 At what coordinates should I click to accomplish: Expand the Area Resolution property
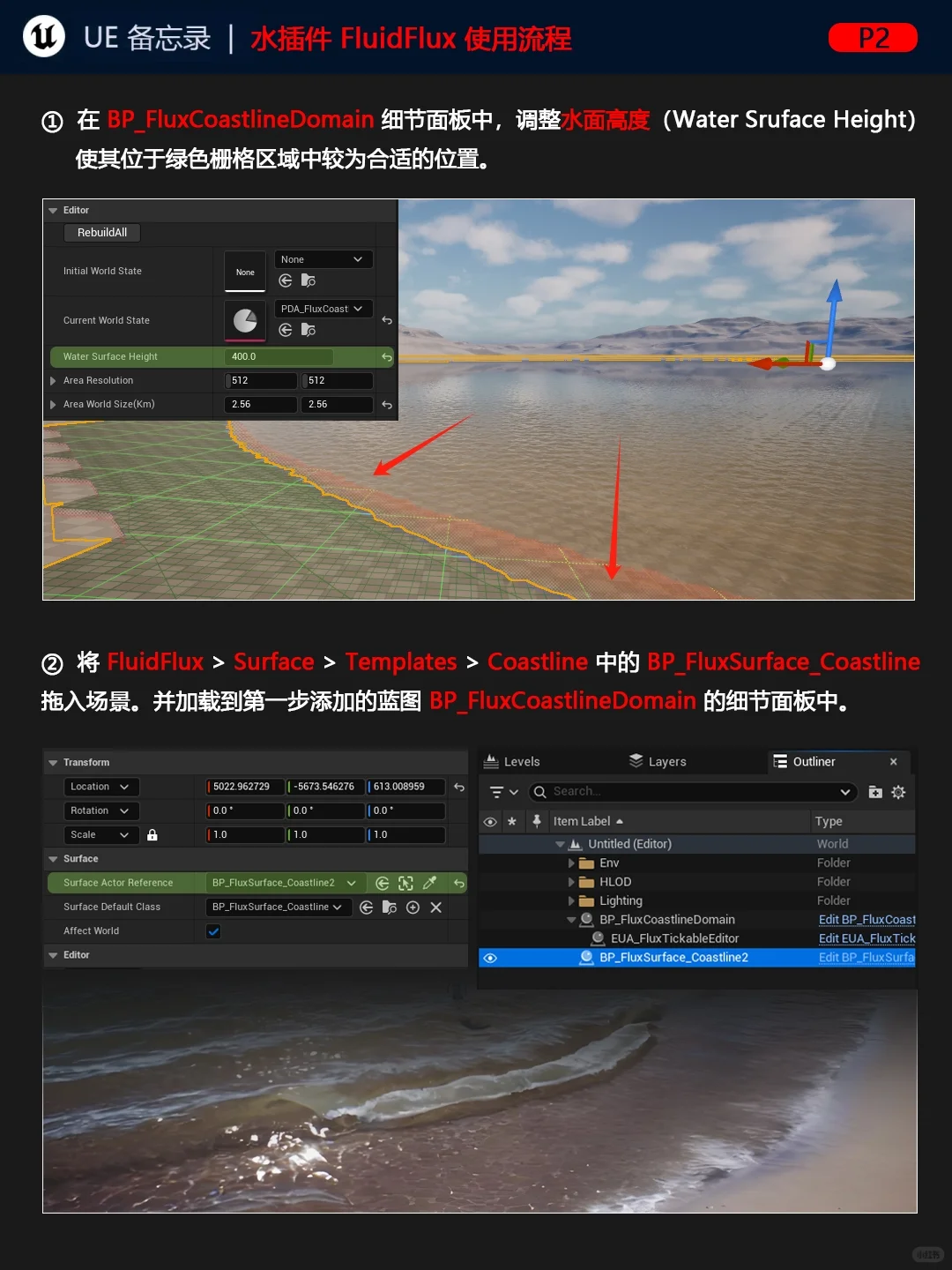click(53, 381)
